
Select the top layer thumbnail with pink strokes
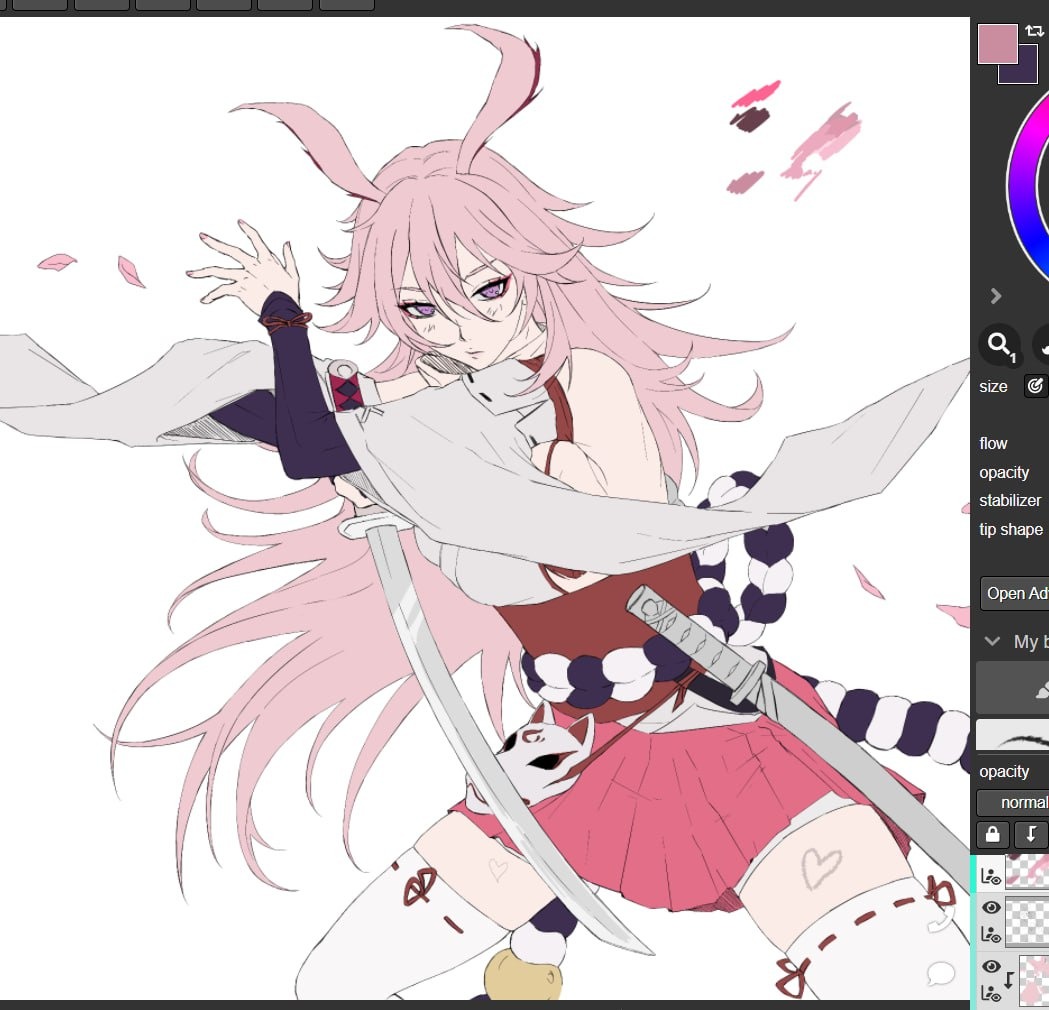point(1028,871)
